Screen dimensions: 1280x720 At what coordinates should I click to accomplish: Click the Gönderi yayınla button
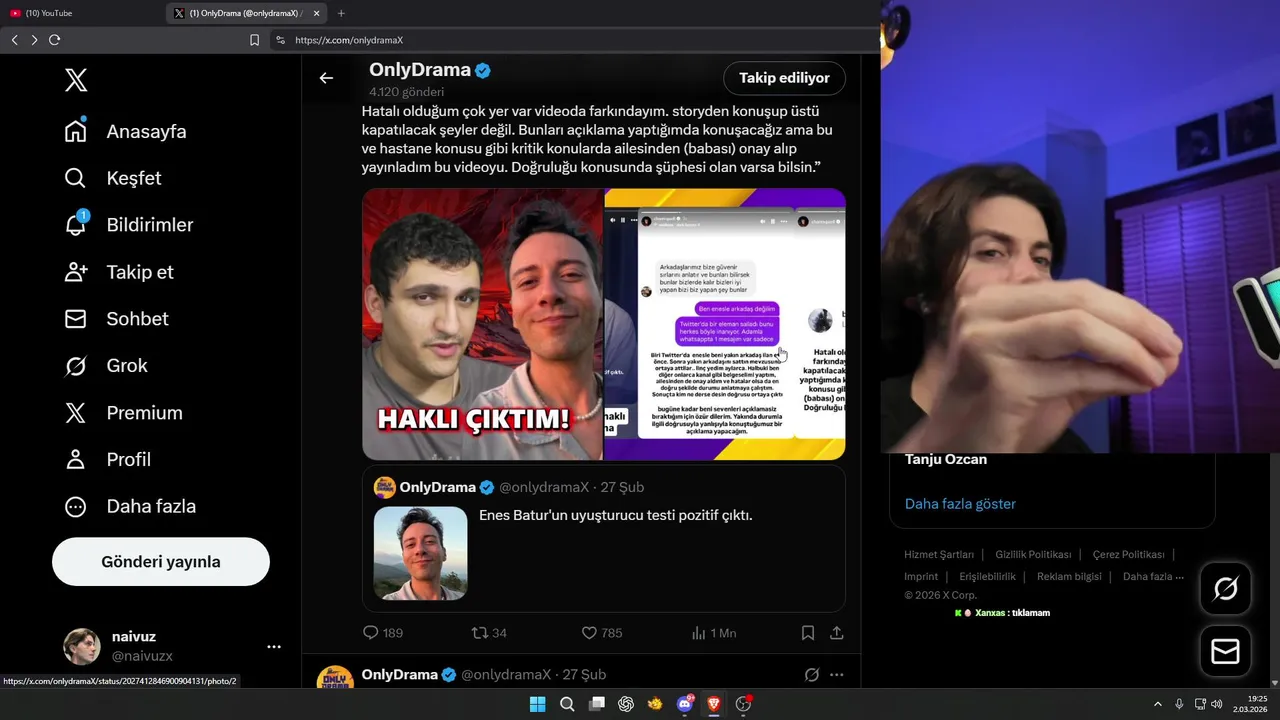tap(161, 562)
